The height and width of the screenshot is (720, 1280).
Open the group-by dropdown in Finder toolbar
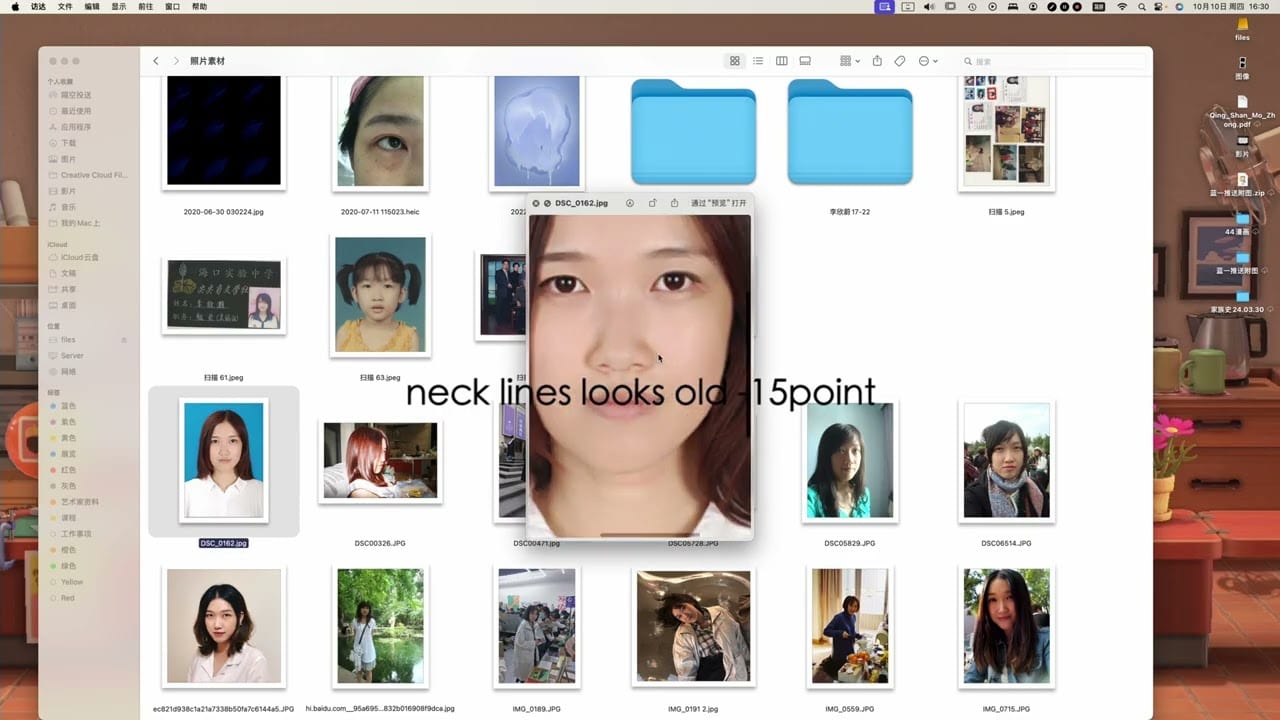pos(850,61)
